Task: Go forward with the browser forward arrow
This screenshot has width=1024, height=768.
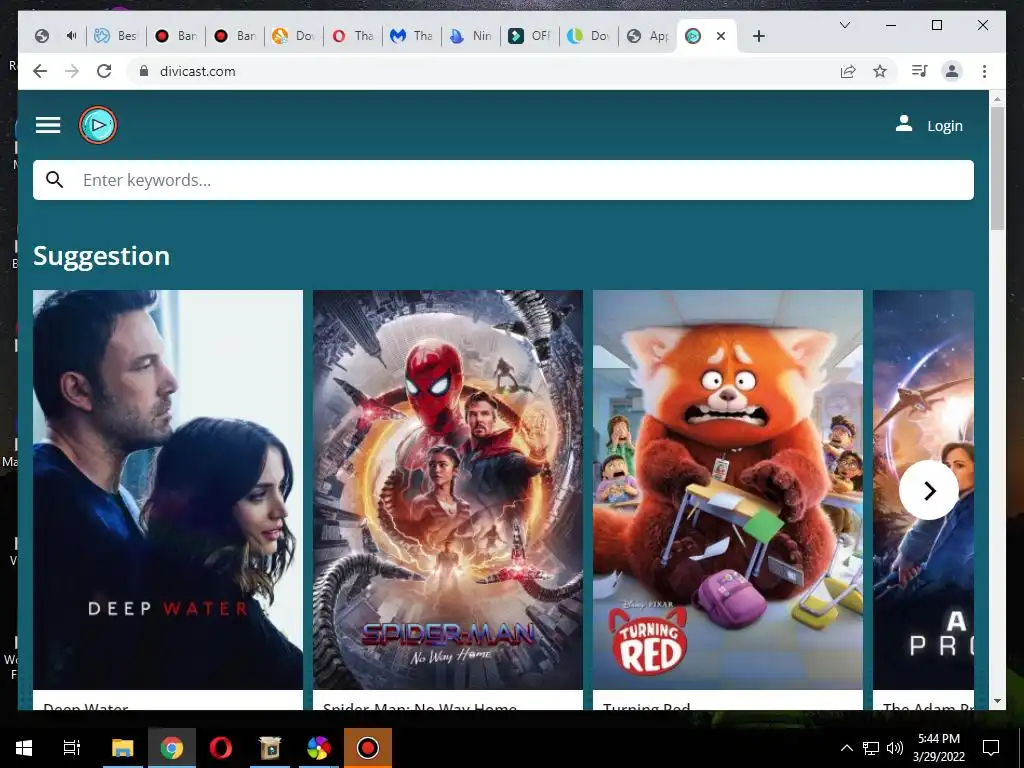Action: (x=72, y=71)
